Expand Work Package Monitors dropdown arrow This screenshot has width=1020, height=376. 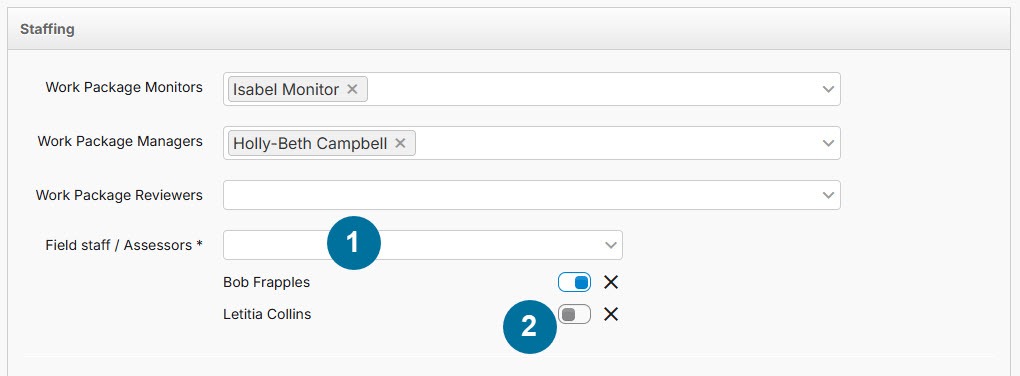pyautogui.click(x=827, y=89)
